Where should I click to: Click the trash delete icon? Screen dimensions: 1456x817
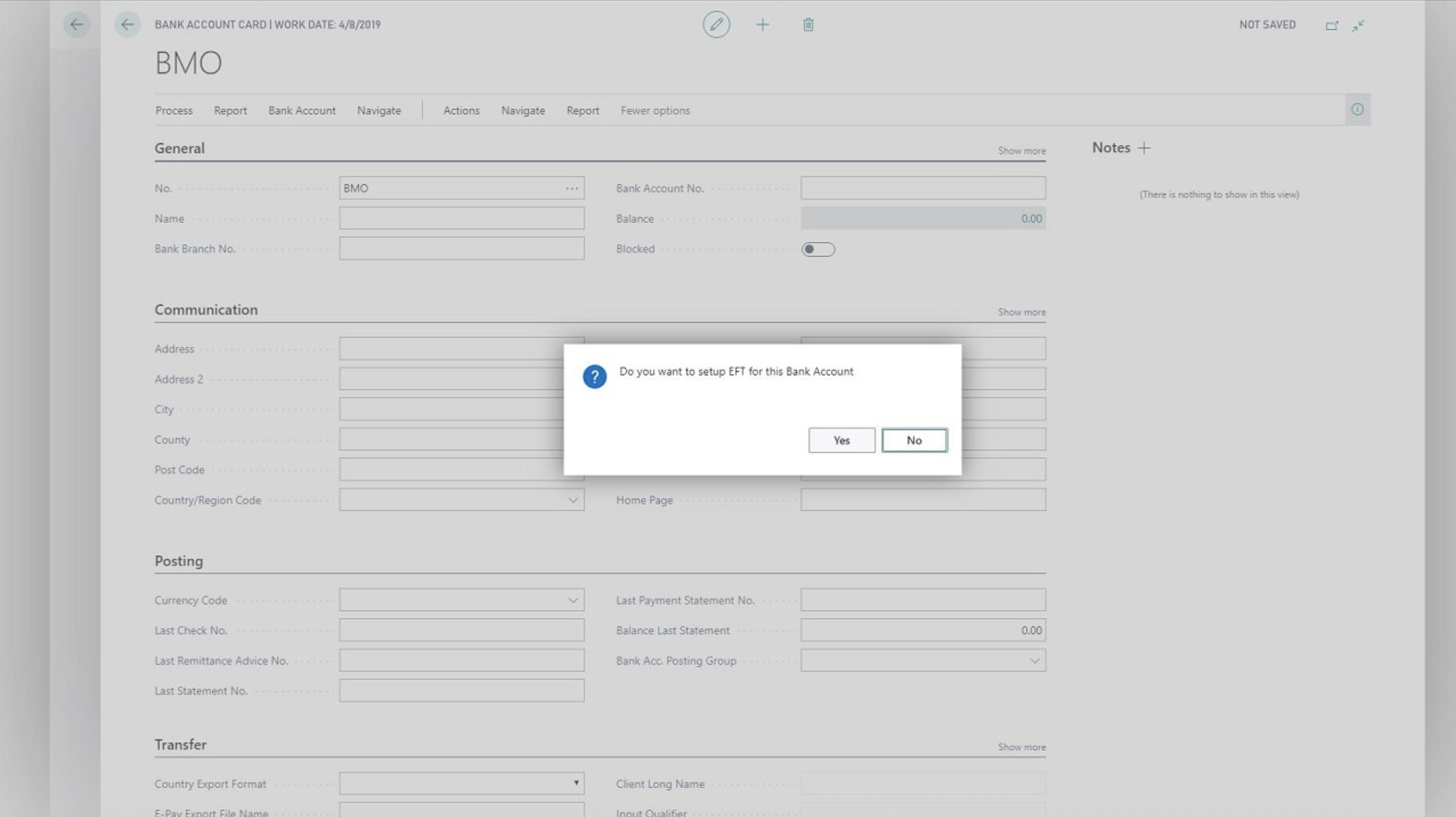click(808, 25)
